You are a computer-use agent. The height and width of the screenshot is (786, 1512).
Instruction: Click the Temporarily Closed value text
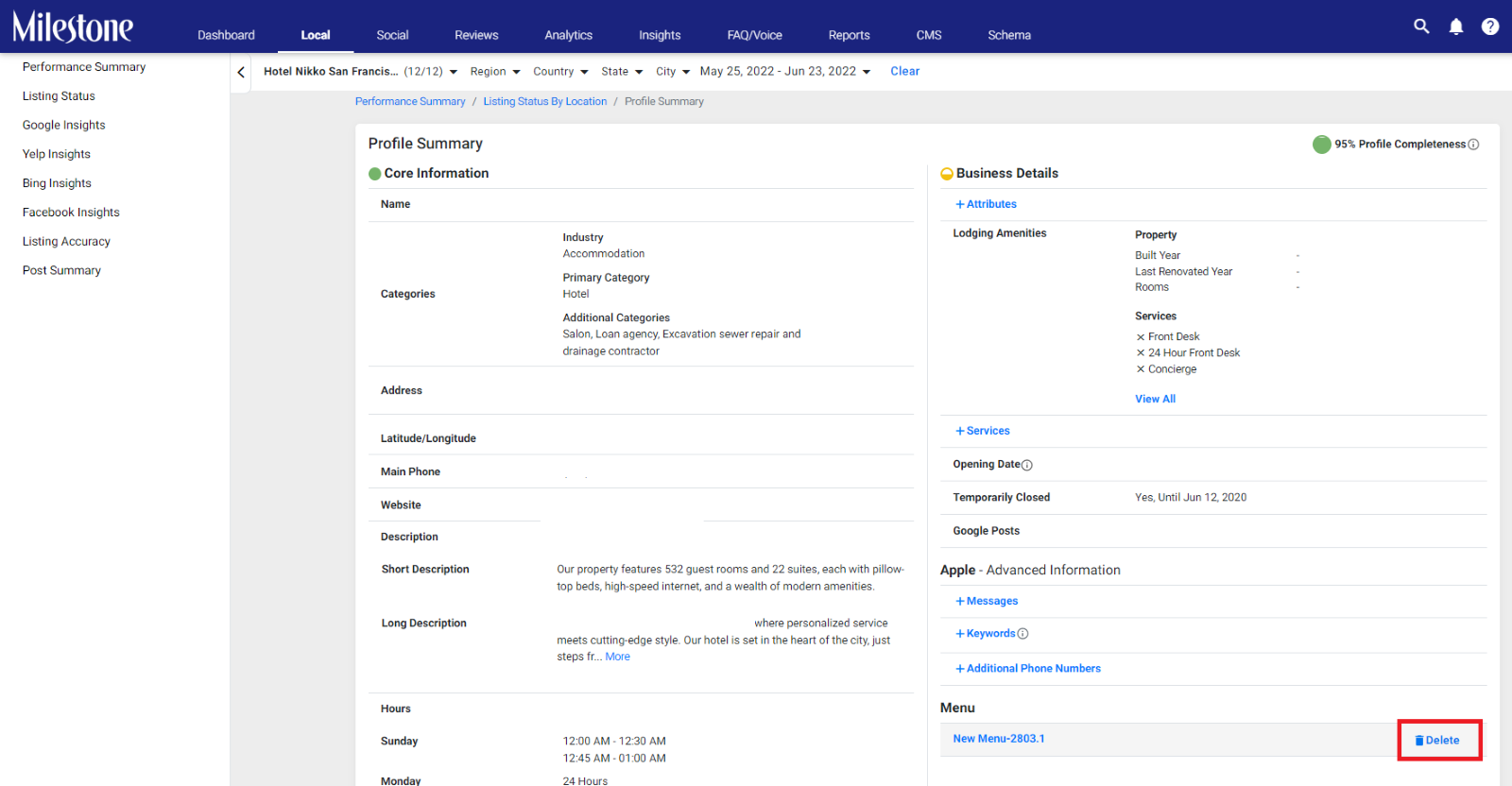point(1191,498)
